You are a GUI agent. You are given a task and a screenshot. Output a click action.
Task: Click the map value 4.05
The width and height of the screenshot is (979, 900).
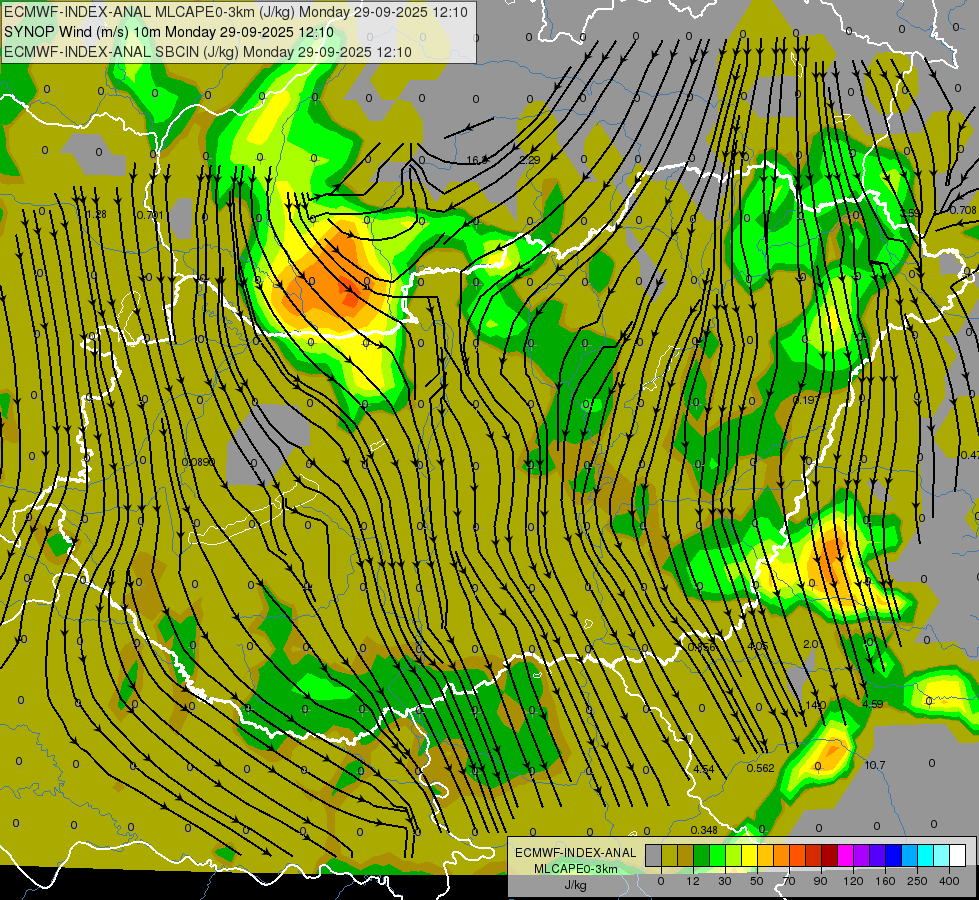pyautogui.click(x=757, y=646)
